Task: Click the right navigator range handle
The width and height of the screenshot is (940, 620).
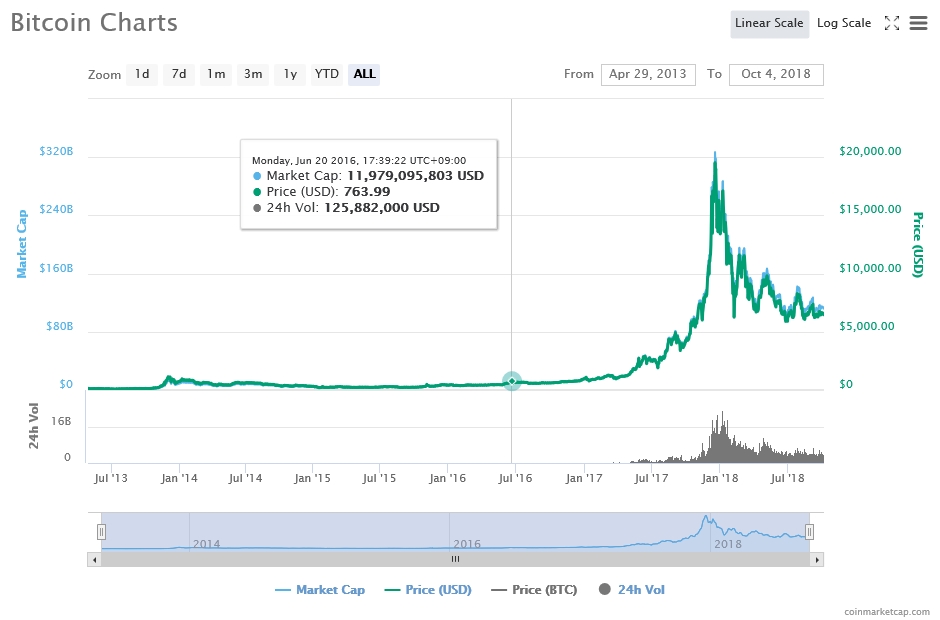Action: point(810,531)
